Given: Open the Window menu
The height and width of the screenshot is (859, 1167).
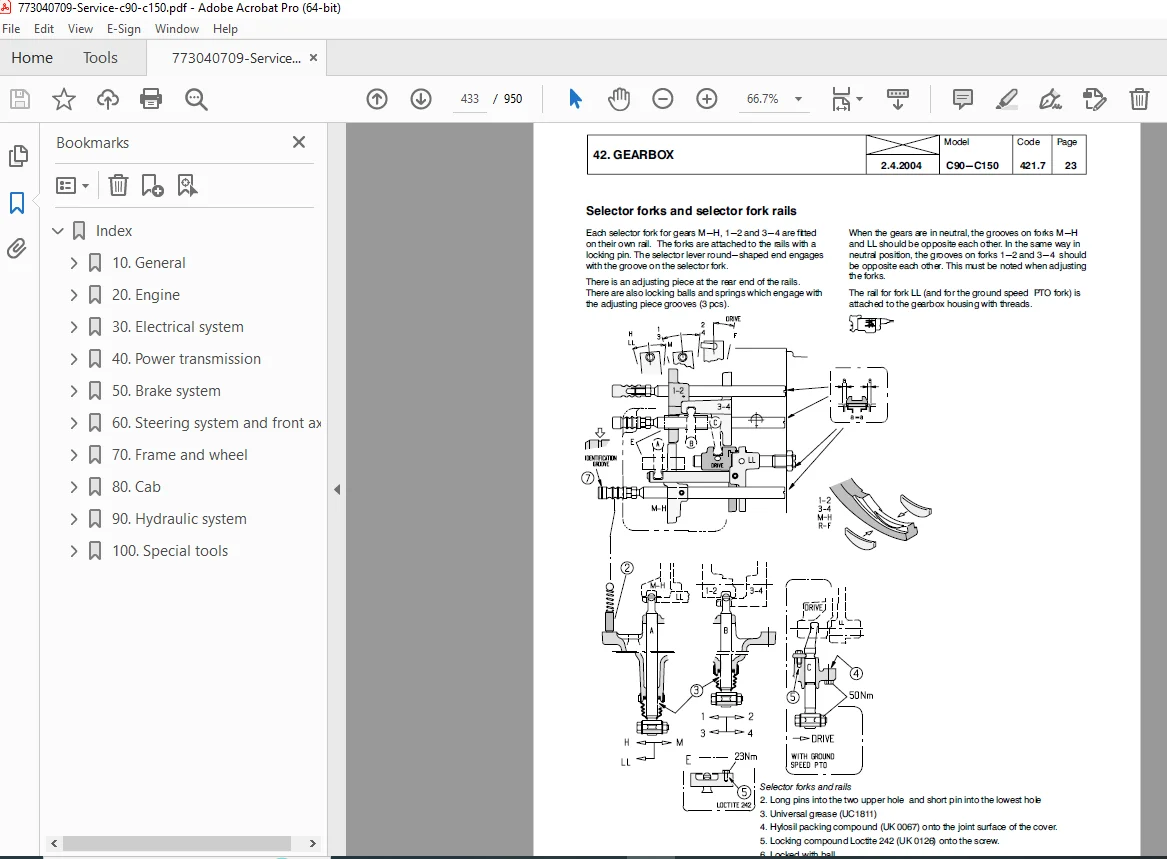Looking at the screenshot, I should [176, 29].
